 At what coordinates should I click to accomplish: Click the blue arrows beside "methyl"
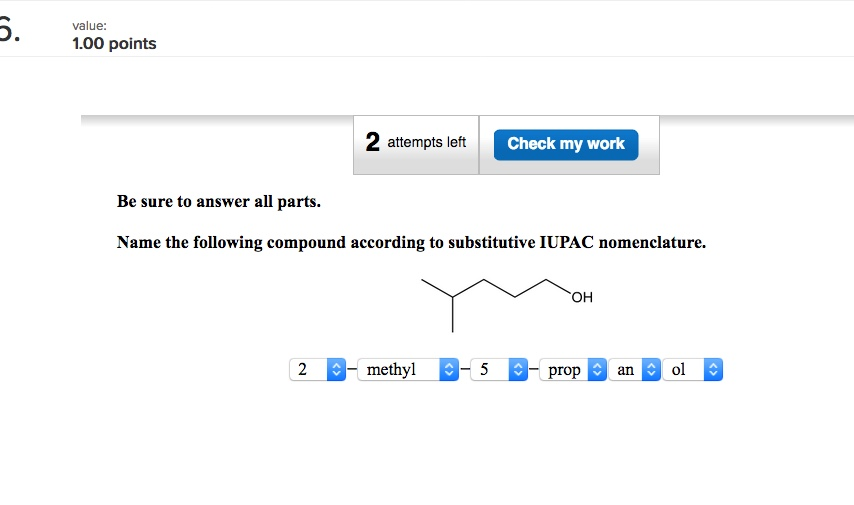[449, 370]
